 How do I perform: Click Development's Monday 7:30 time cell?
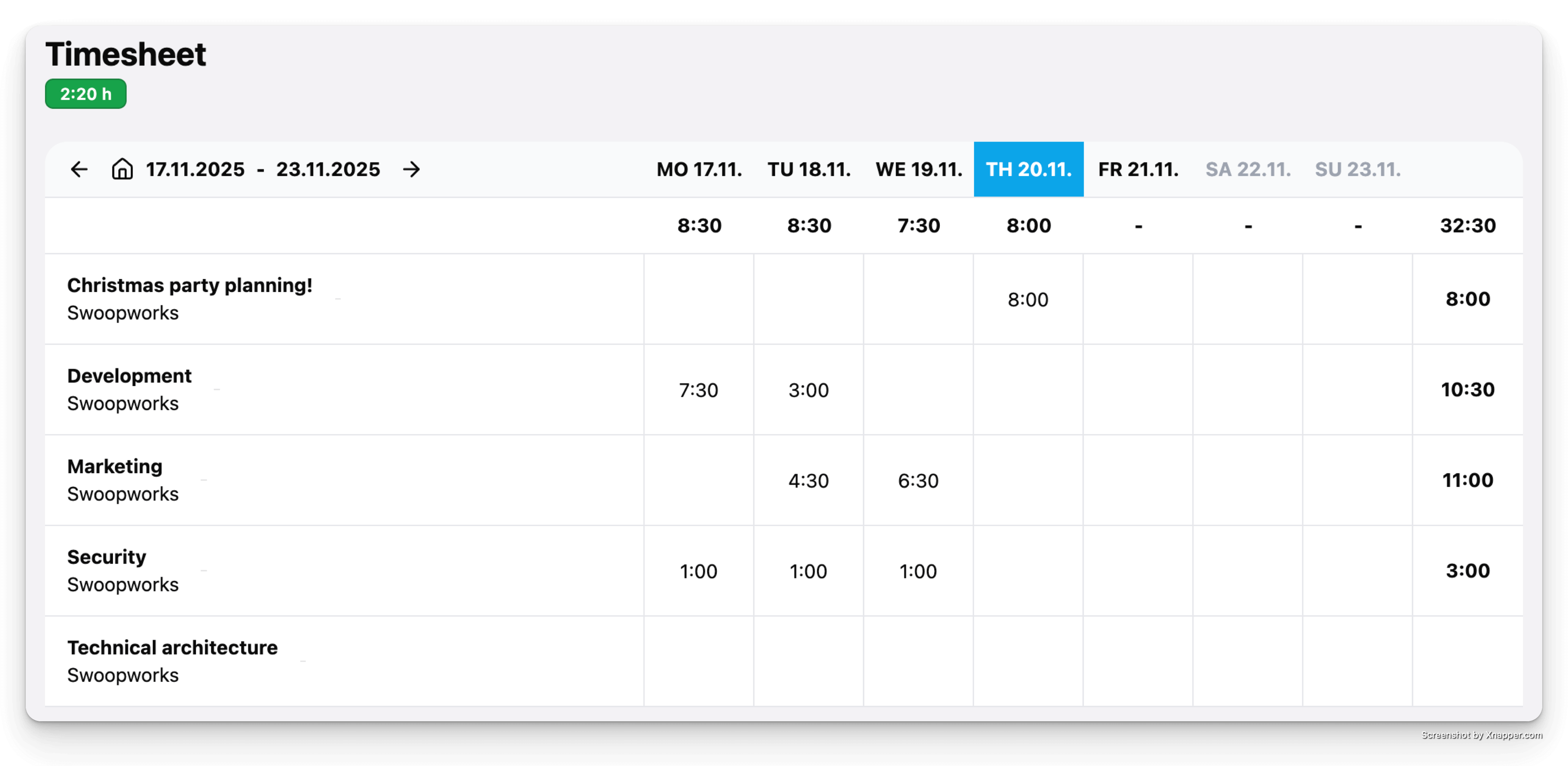tap(699, 390)
